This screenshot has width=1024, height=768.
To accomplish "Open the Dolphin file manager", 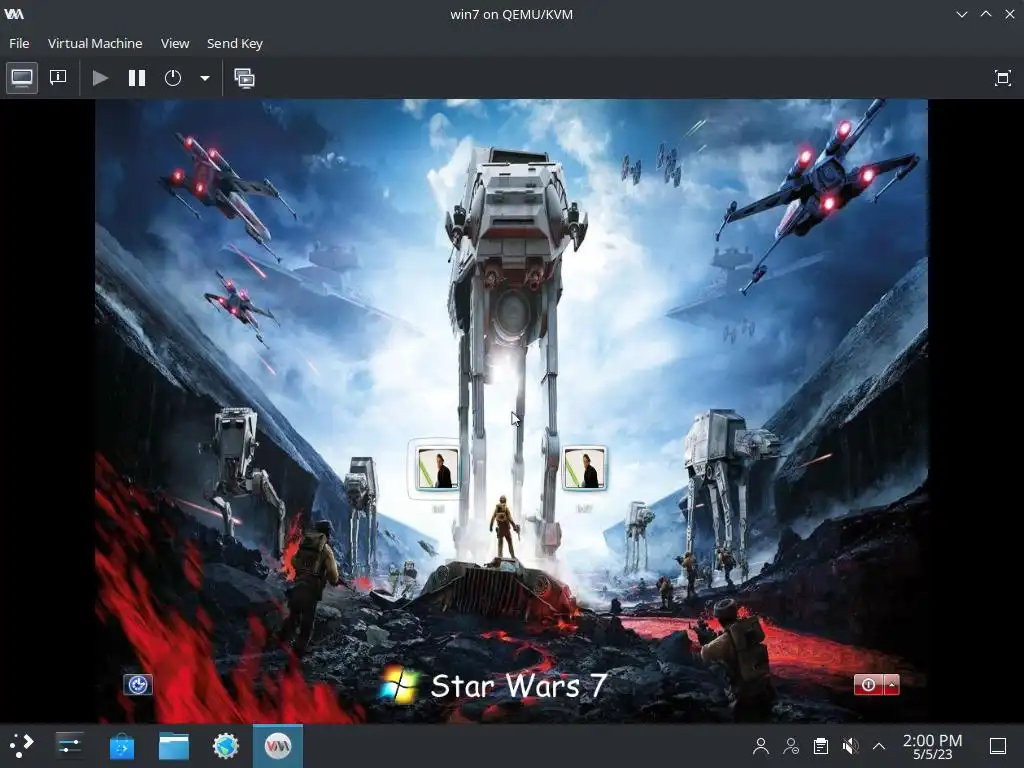I will pos(174,746).
